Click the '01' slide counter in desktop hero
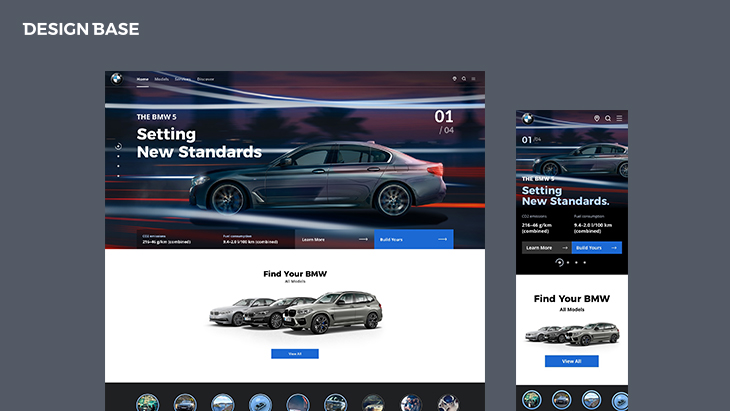The height and width of the screenshot is (411, 730). 444,116
